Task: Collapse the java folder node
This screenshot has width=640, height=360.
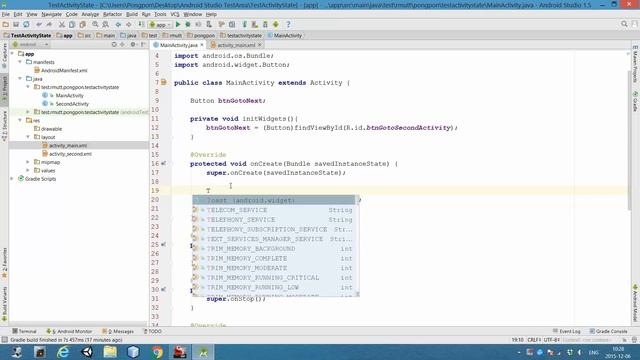Action: point(20,78)
